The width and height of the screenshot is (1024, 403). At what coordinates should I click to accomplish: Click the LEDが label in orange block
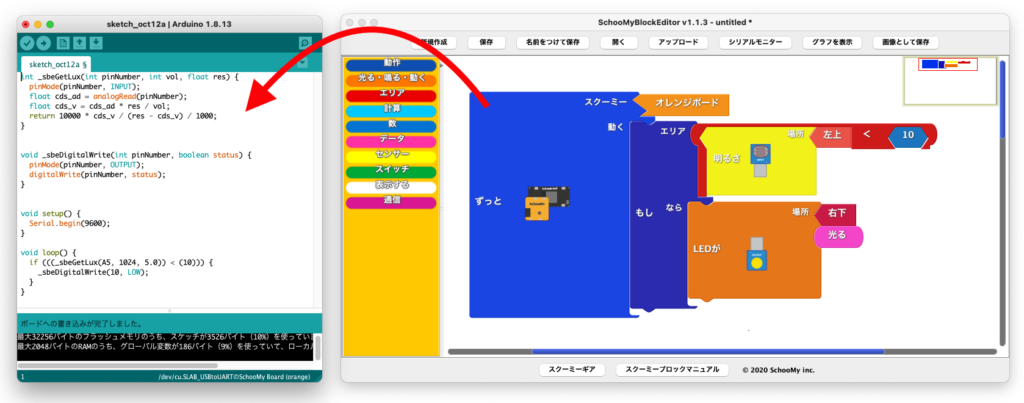click(707, 248)
